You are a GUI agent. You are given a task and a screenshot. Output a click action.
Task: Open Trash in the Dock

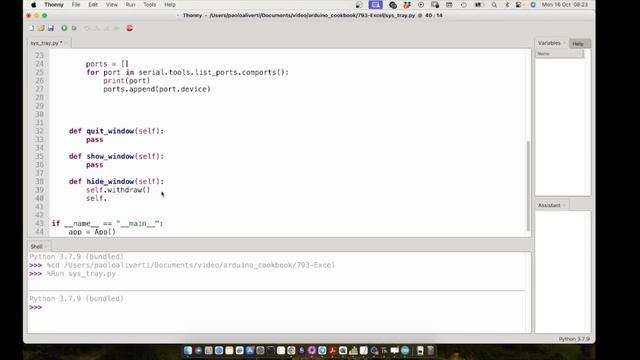(x=431, y=350)
